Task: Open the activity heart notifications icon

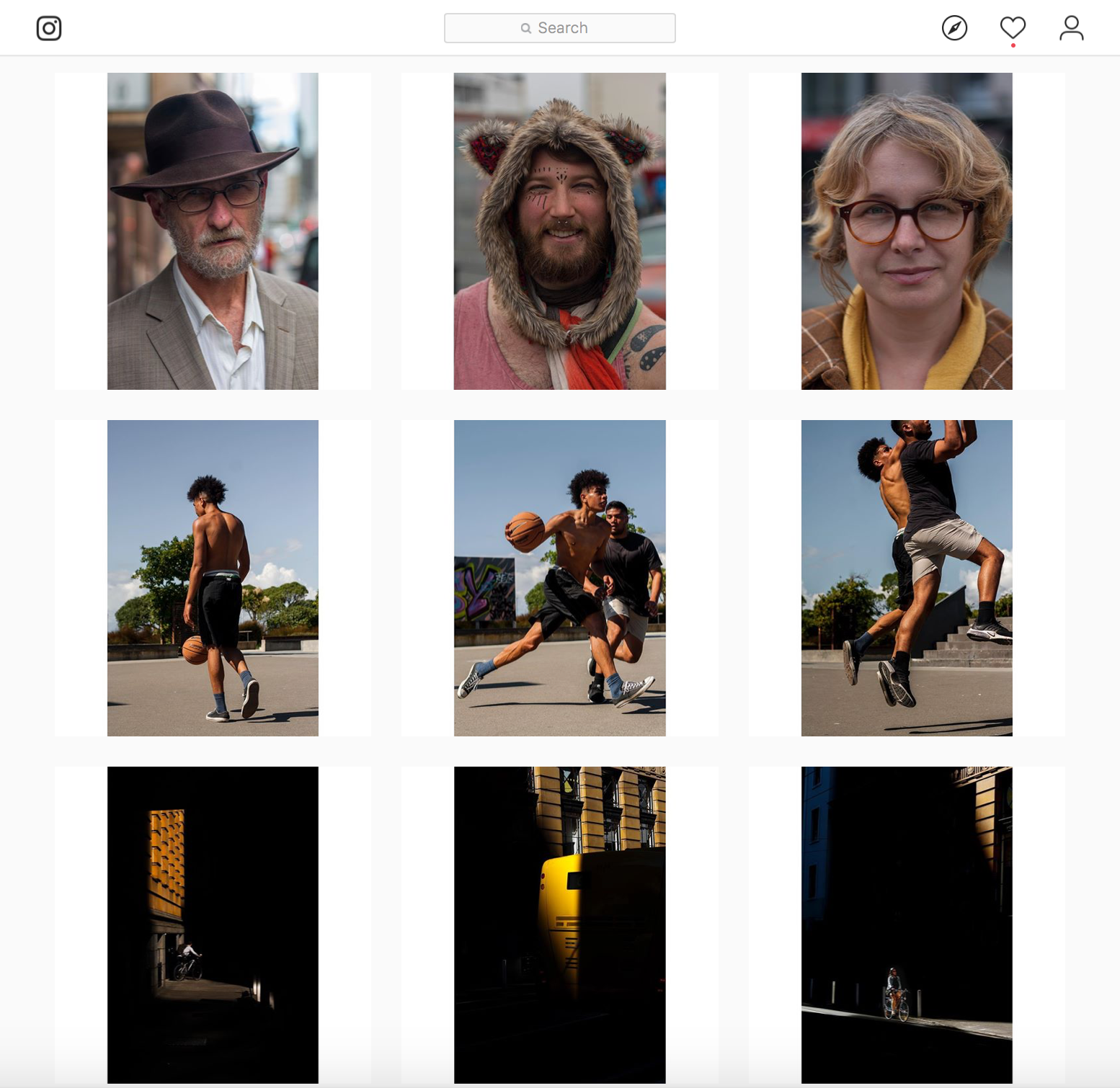Action: (1013, 28)
